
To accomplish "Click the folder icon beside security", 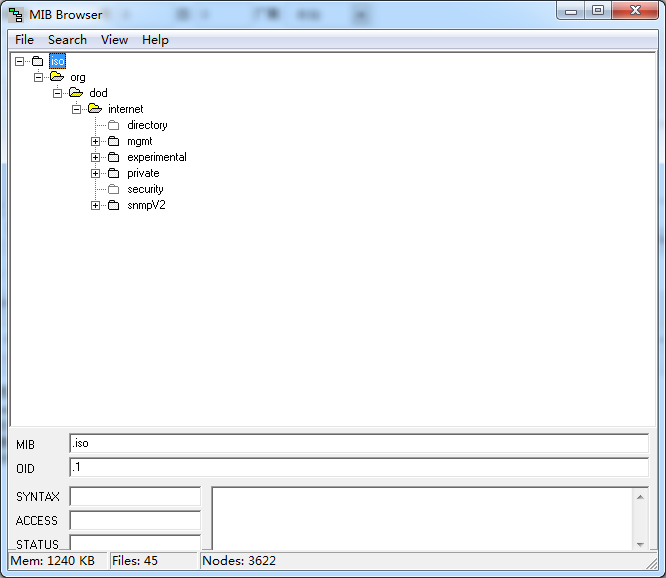I will tap(114, 189).
